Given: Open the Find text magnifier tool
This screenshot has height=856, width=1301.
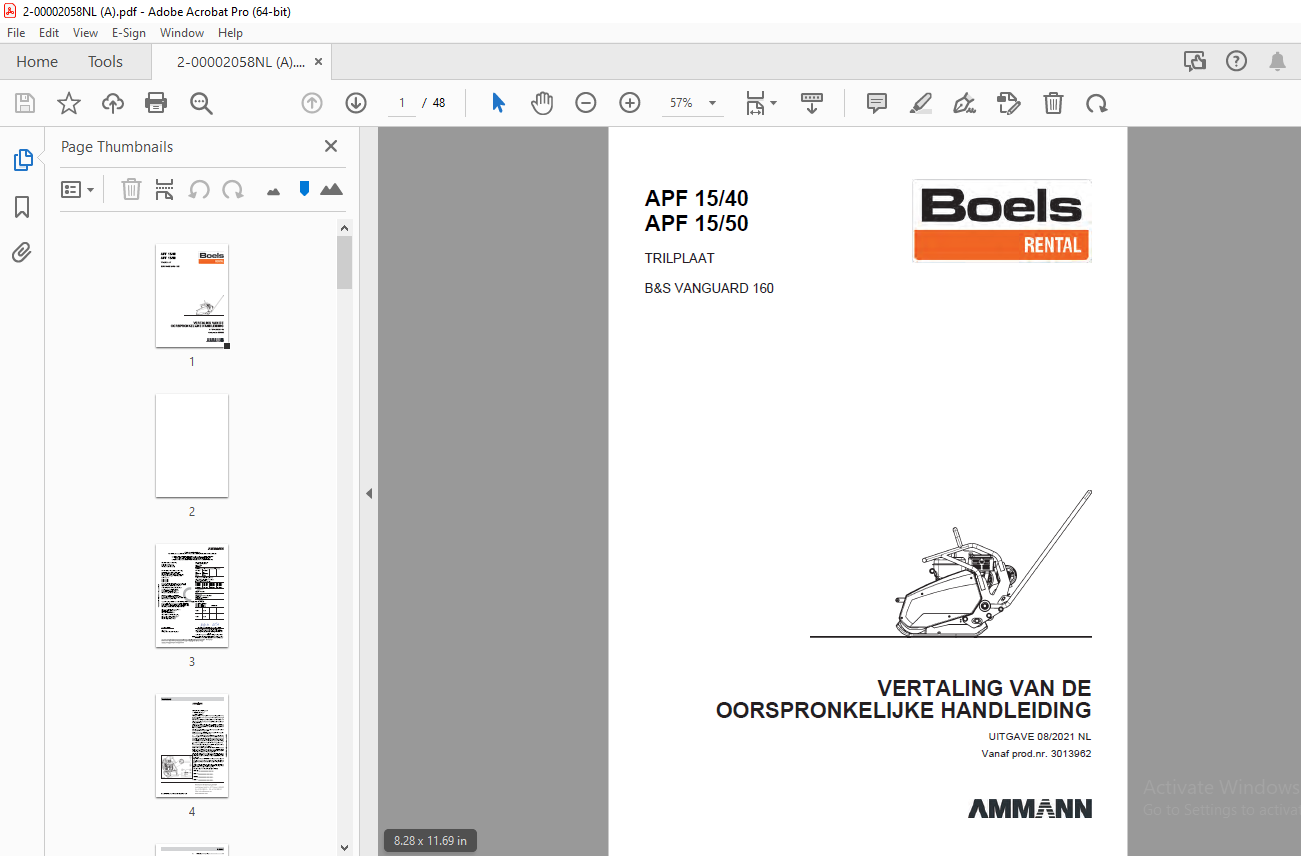Looking at the screenshot, I should pyautogui.click(x=201, y=103).
